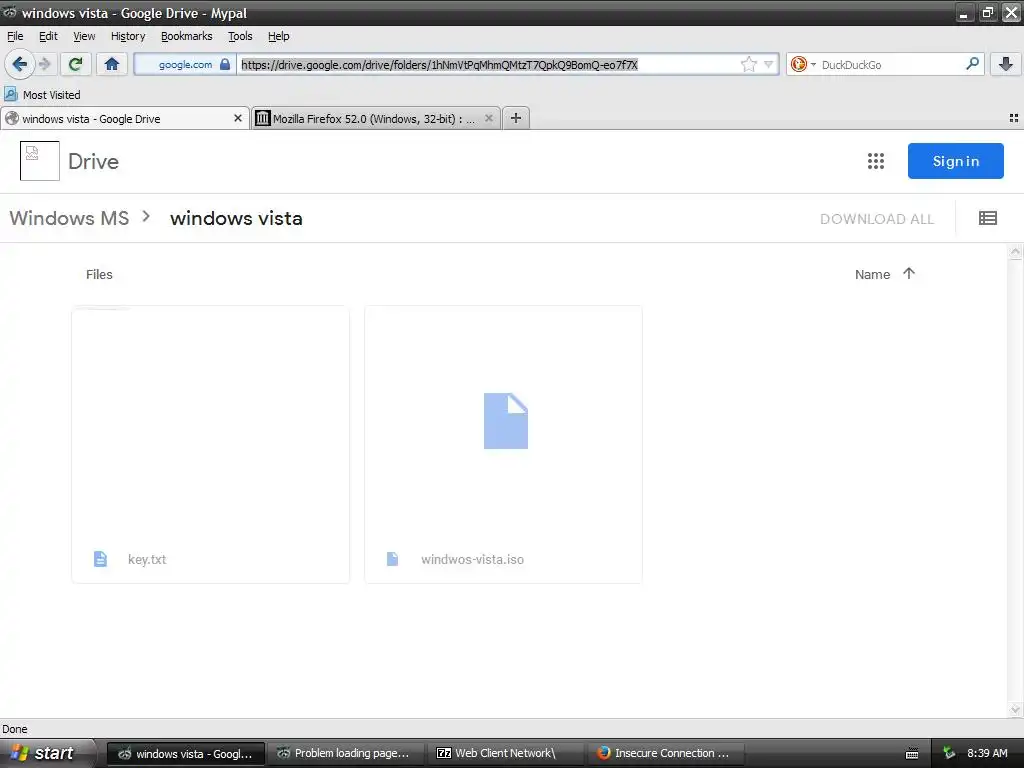Open the downloads arrow button

[1006, 64]
